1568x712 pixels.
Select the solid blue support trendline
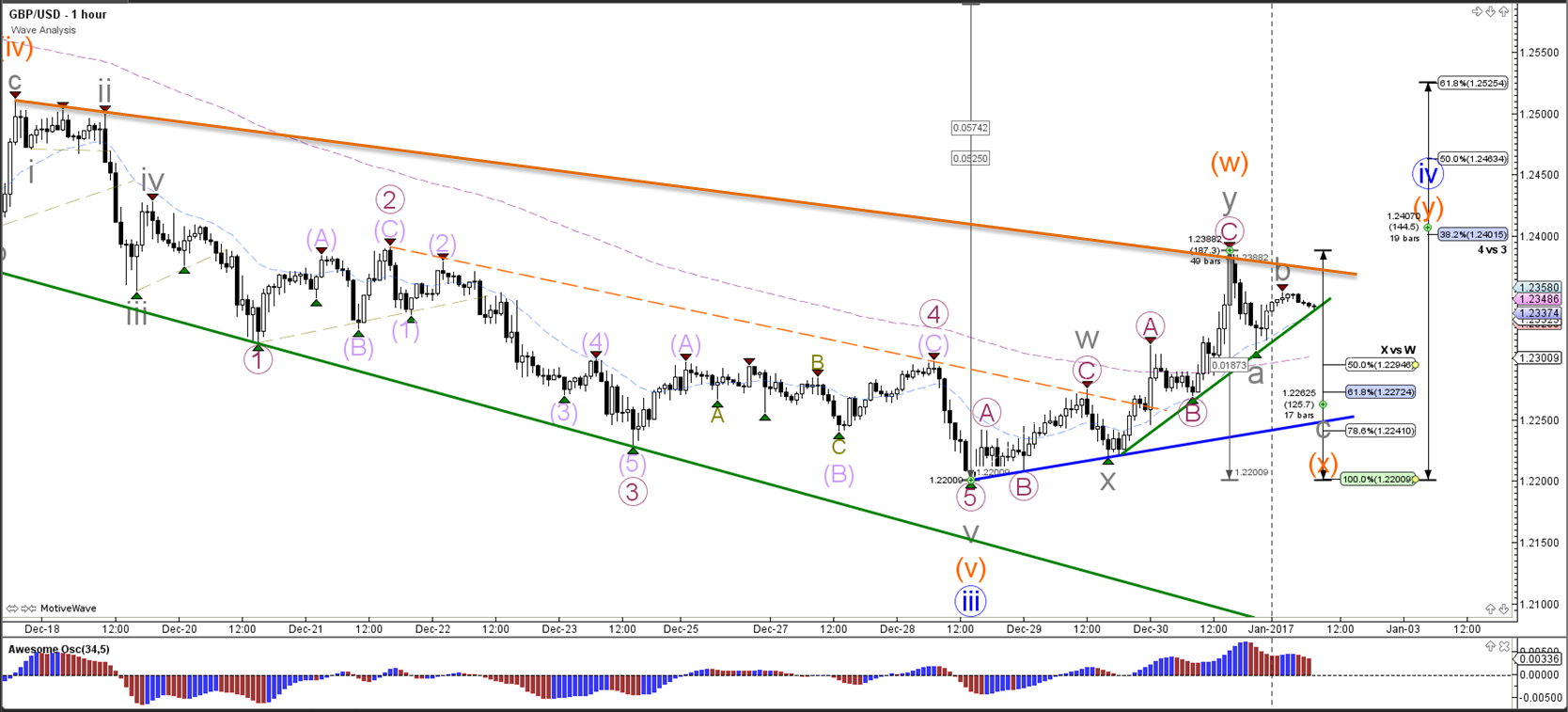tap(1162, 449)
